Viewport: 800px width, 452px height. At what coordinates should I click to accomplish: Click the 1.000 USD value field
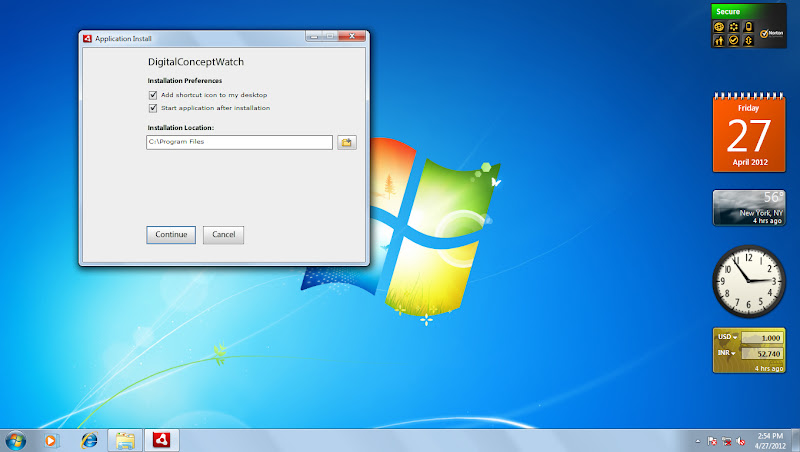tap(762, 338)
